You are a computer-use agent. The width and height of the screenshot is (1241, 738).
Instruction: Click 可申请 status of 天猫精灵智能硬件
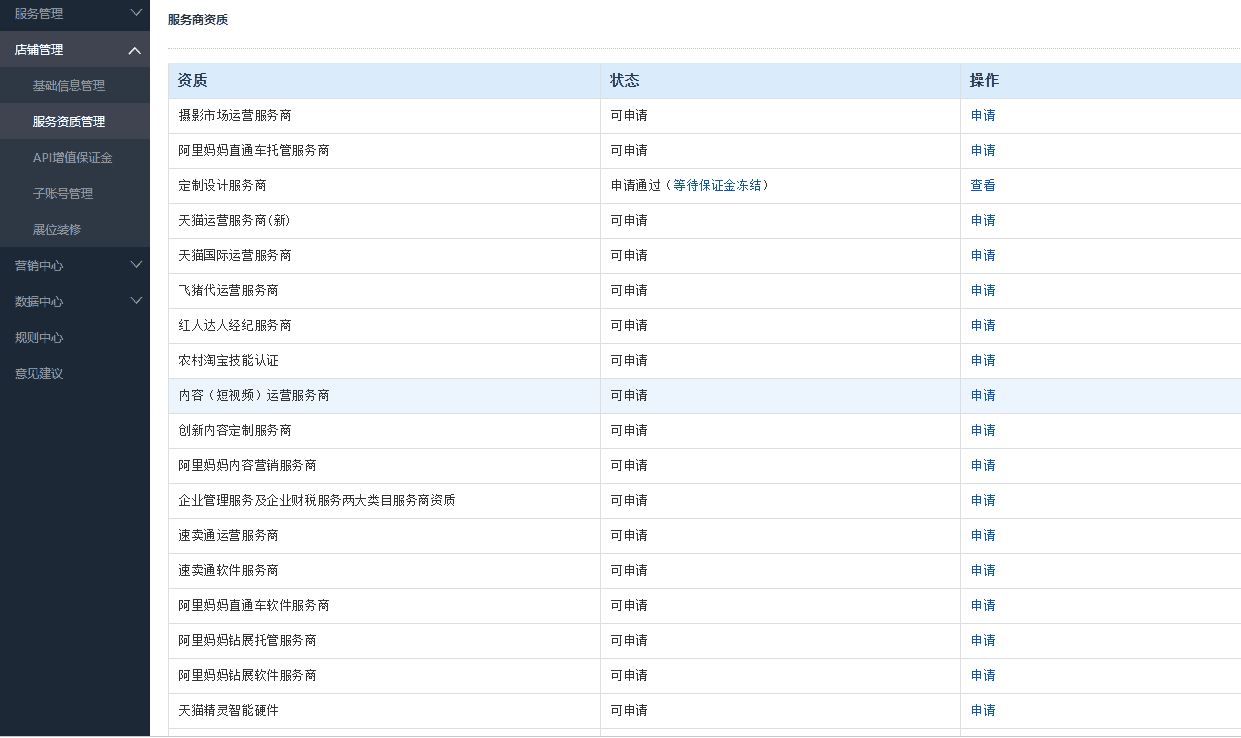(x=629, y=711)
